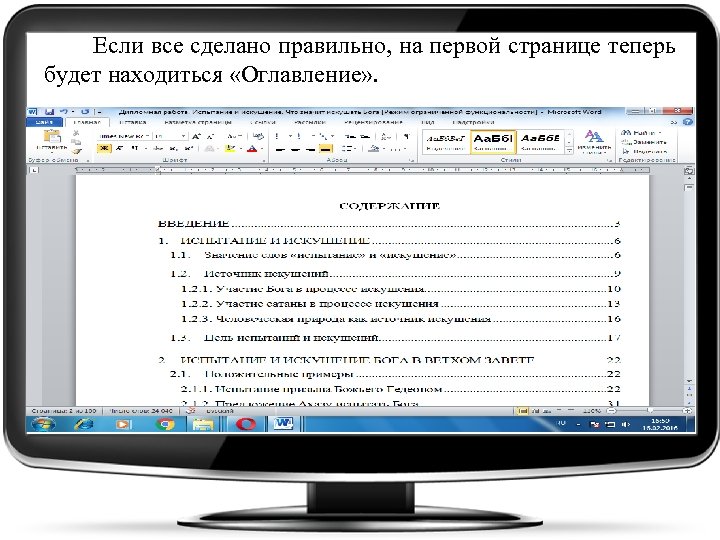
Task: Switch to the Рецензирование tab
Action: [x=373, y=122]
